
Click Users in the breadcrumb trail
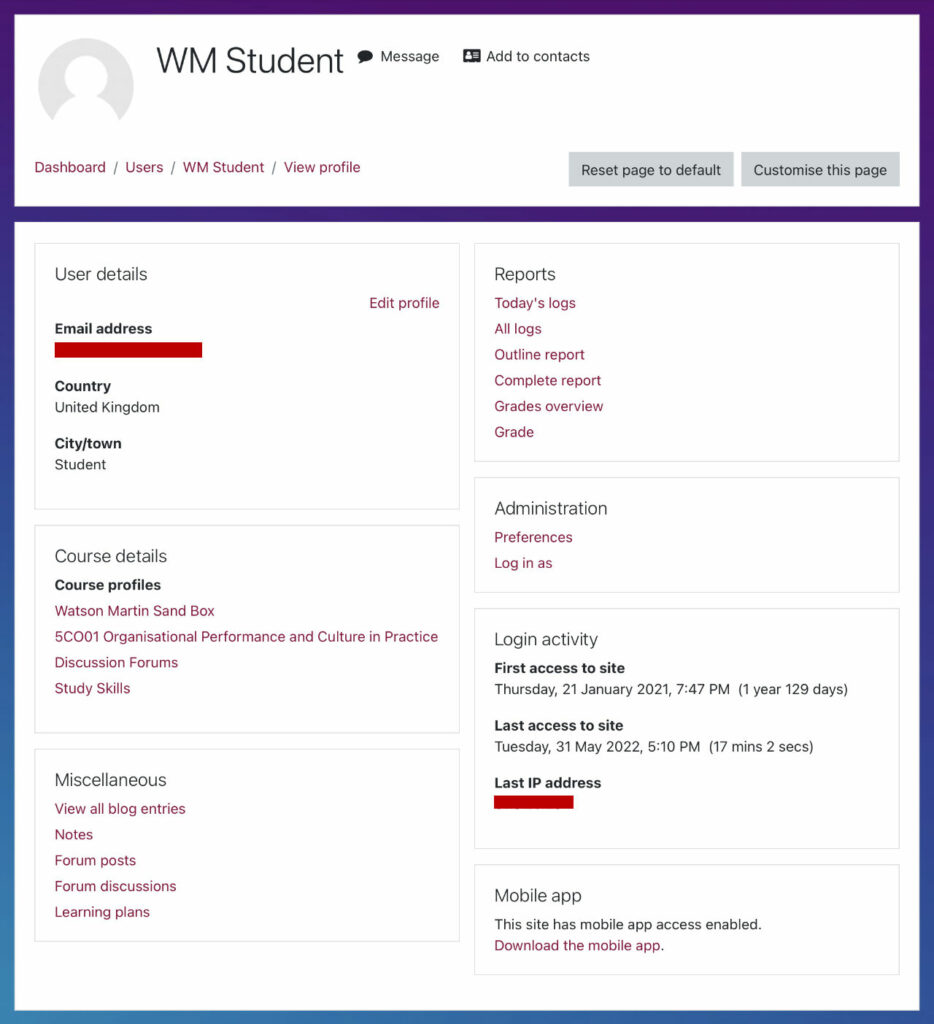[144, 167]
